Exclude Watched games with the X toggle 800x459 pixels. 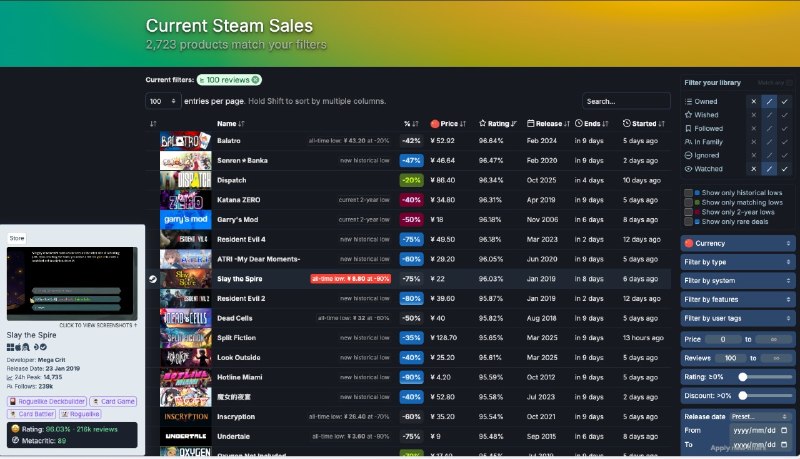(x=754, y=169)
